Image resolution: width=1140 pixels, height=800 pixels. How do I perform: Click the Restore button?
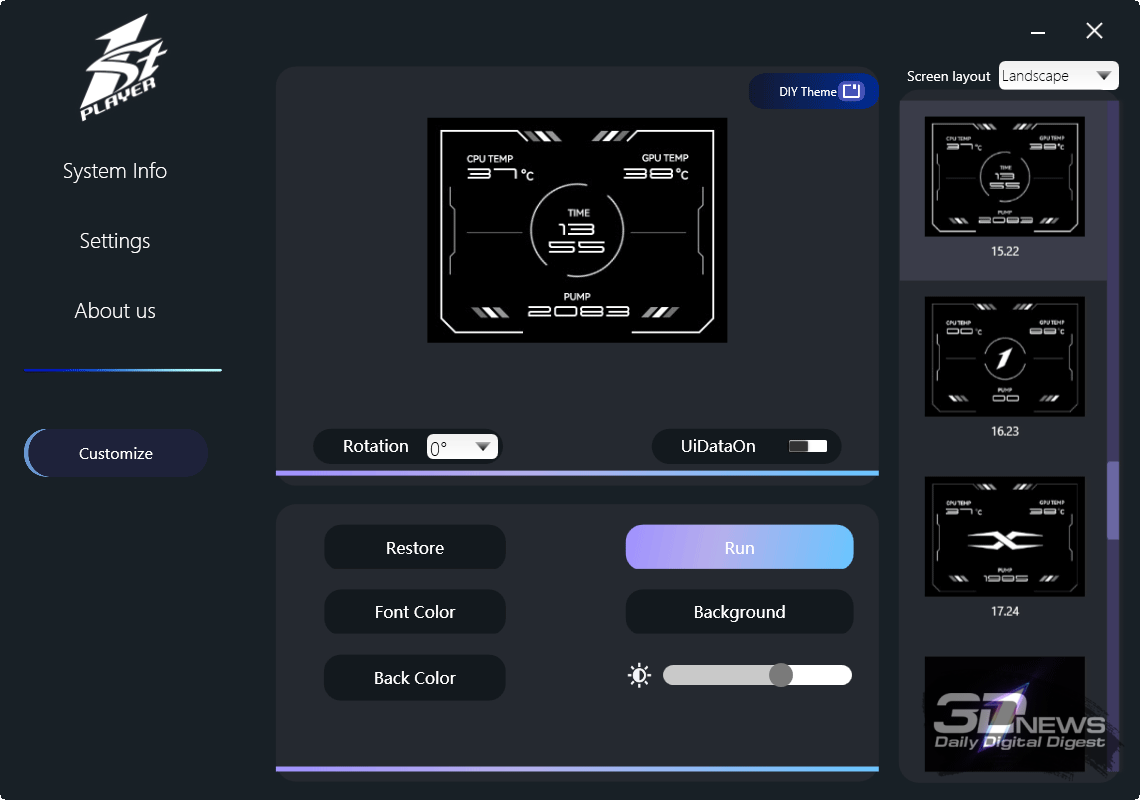point(415,548)
